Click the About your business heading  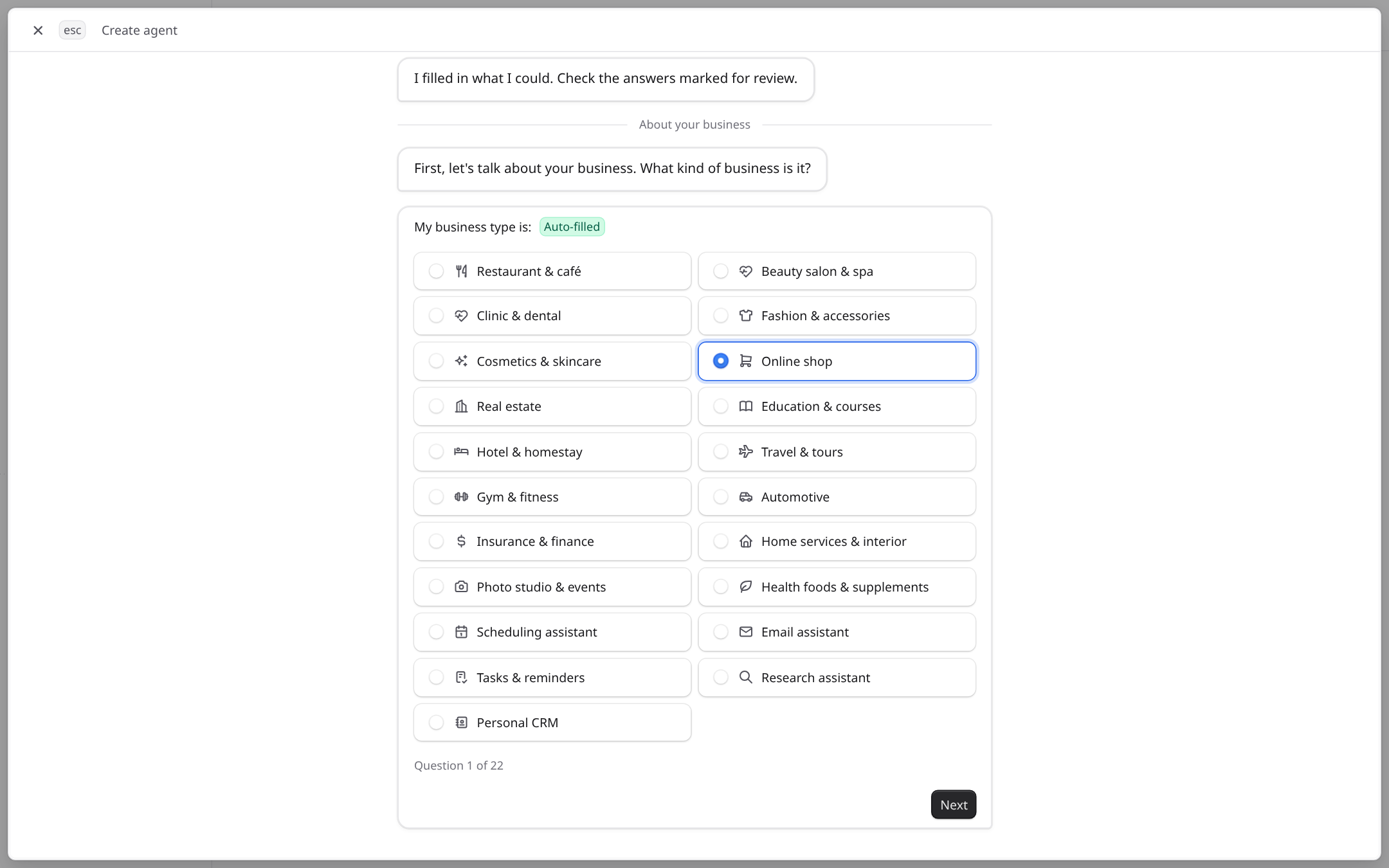tap(694, 125)
